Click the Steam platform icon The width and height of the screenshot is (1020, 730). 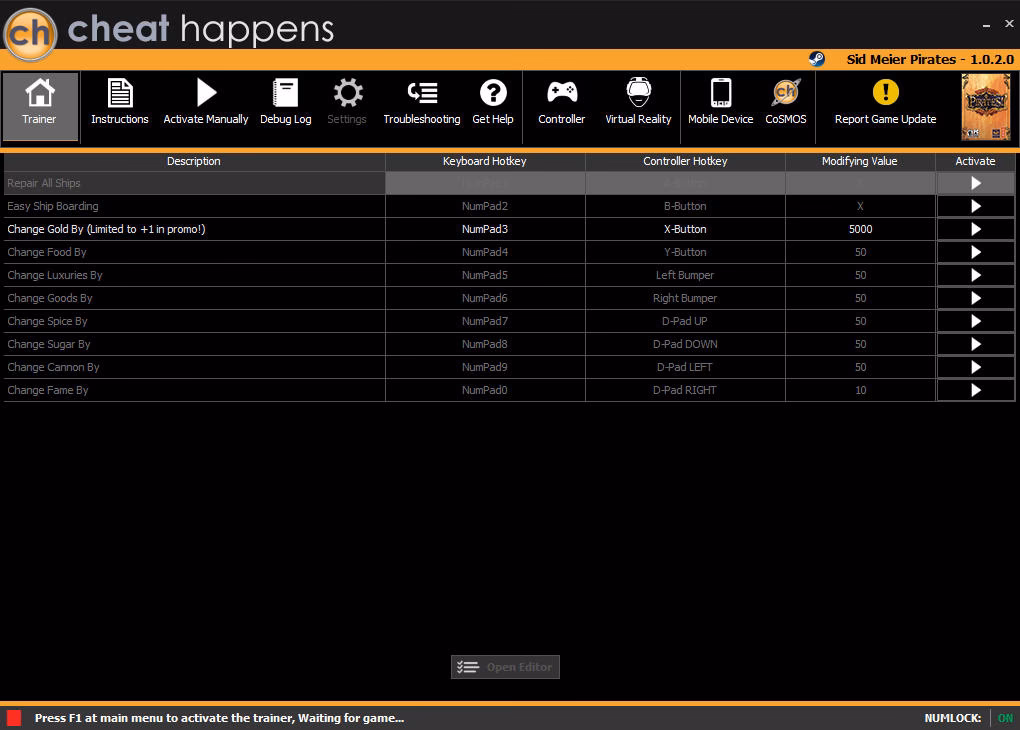(x=816, y=59)
